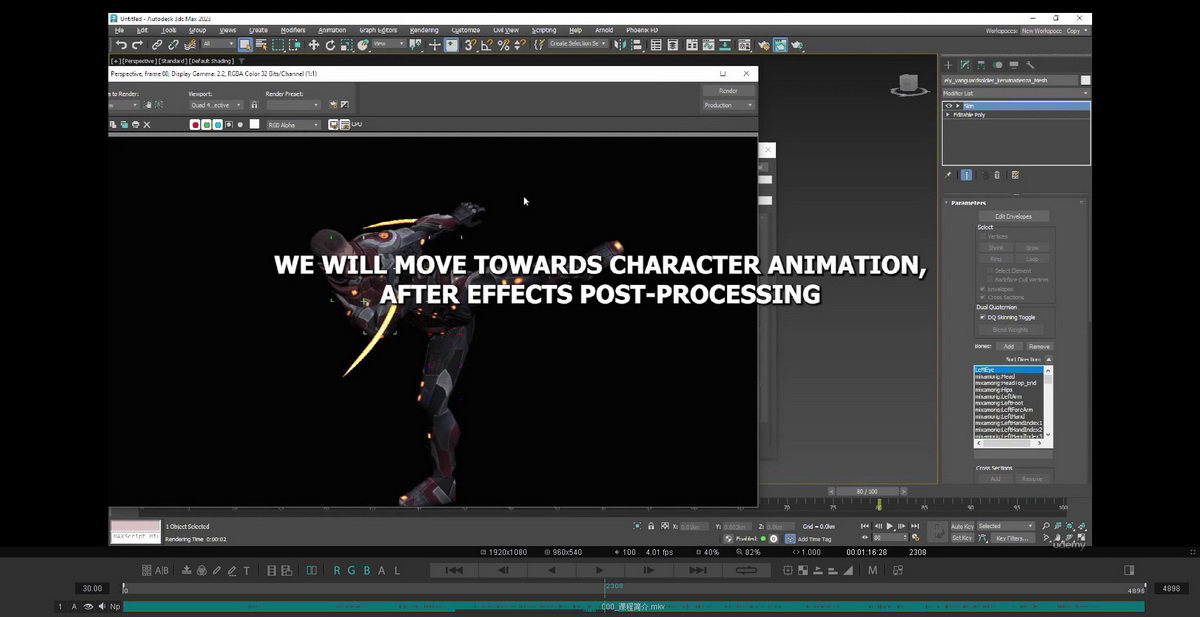This screenshot has width=1200, height=617.
Task: Click the Clear (X) icon in render window toolbar
Action: [x=147, y=125]
